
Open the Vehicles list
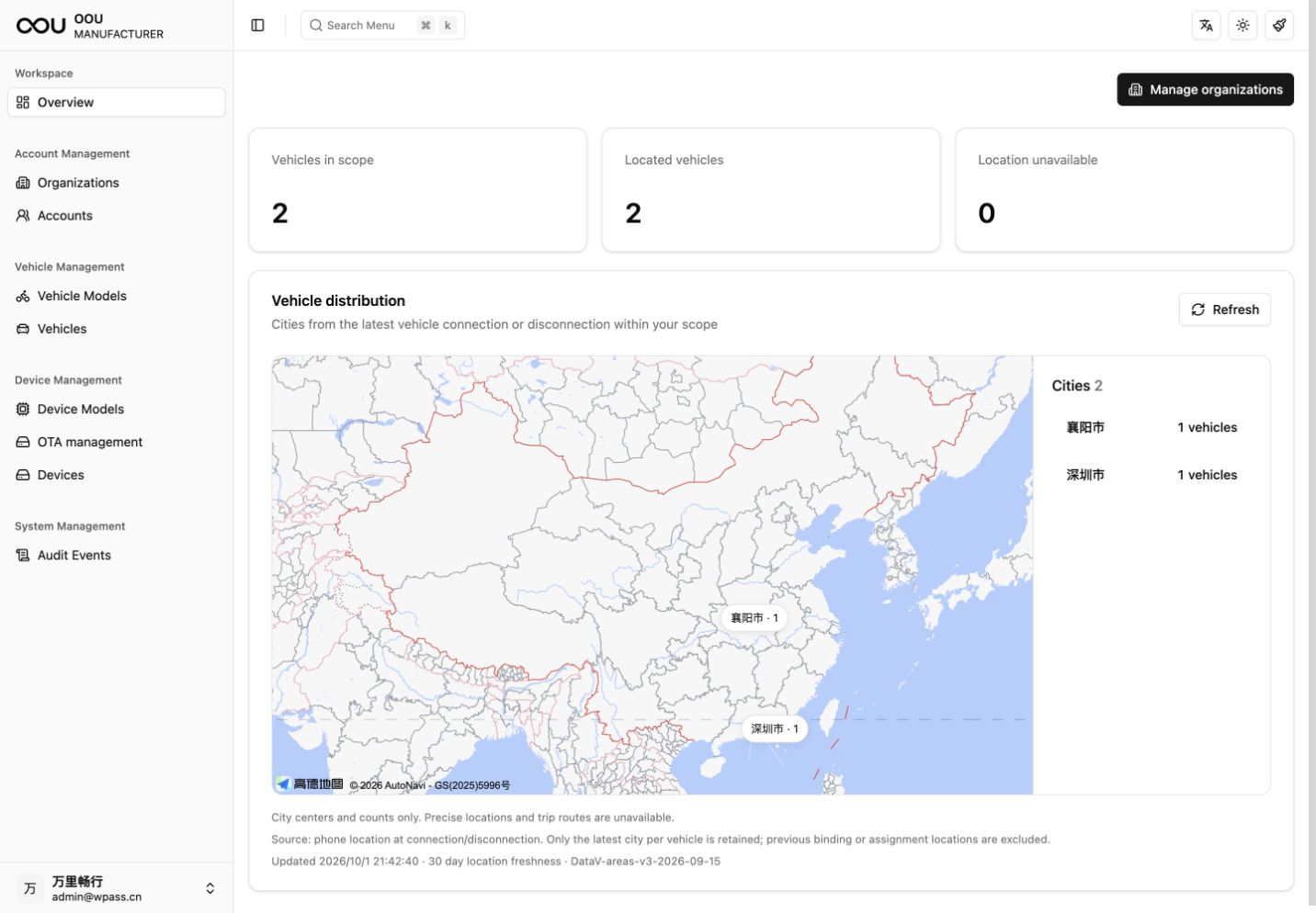click(116, 329)
